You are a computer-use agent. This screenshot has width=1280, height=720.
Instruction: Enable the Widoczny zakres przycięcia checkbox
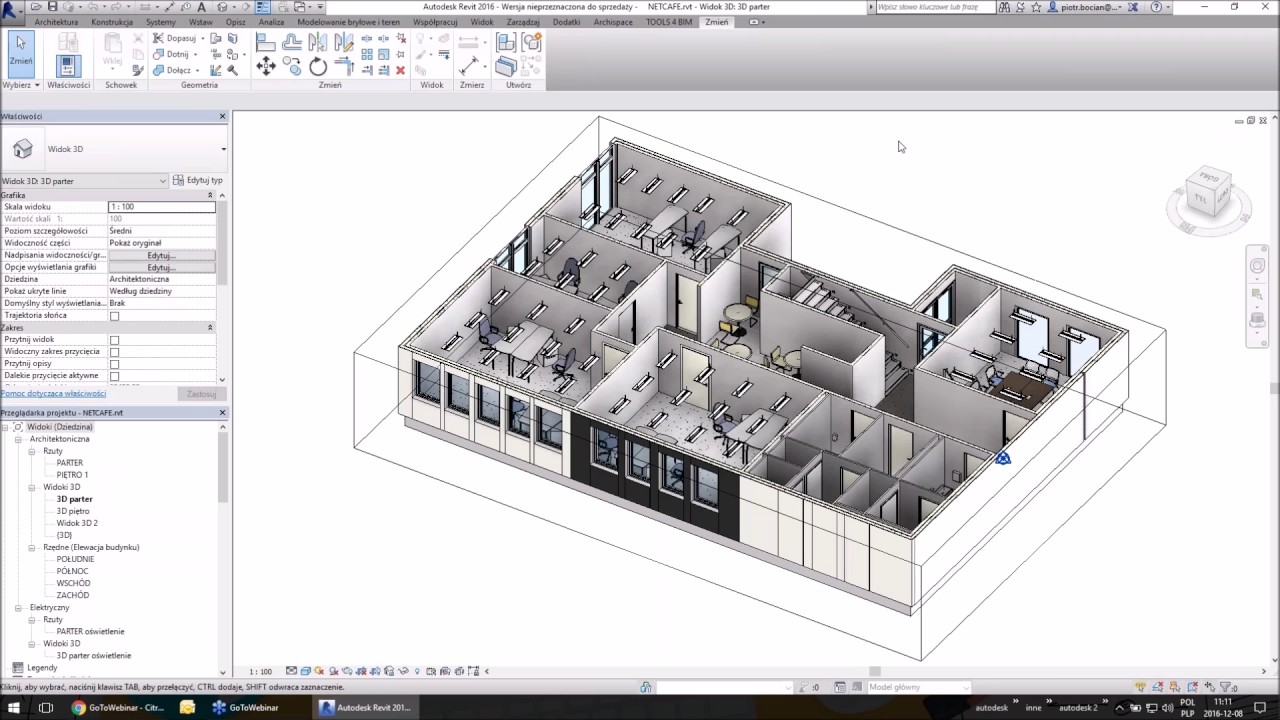click(x=114, y=352)
